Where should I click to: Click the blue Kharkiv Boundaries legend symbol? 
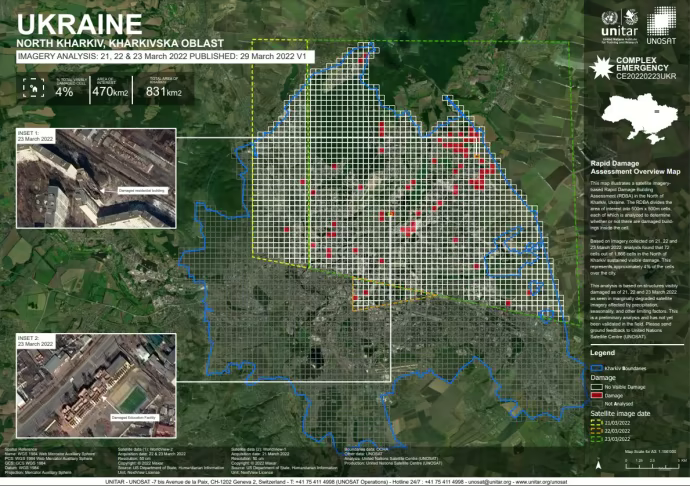tap(595, 367)
